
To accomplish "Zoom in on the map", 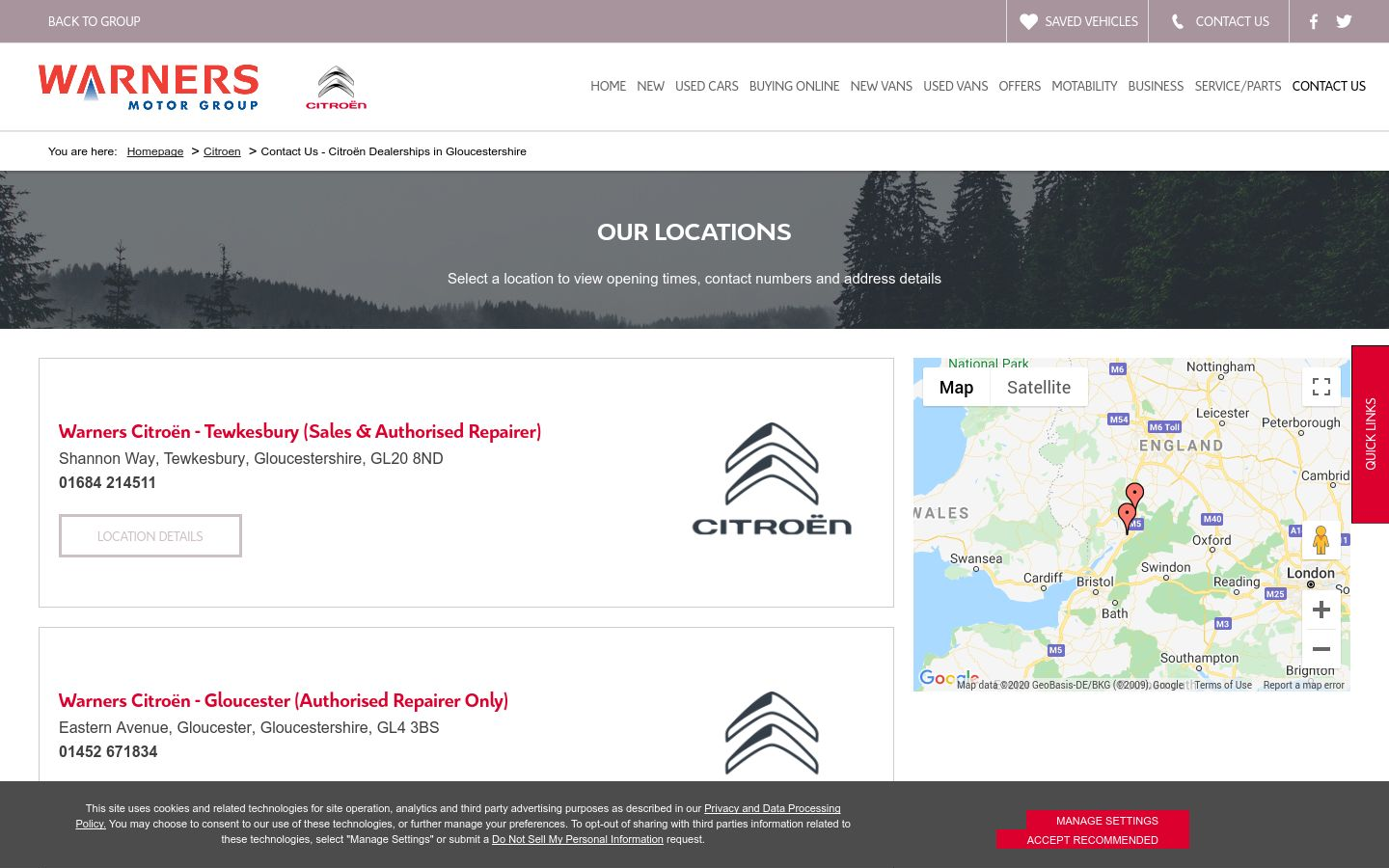I will [x=1321, y=610].
